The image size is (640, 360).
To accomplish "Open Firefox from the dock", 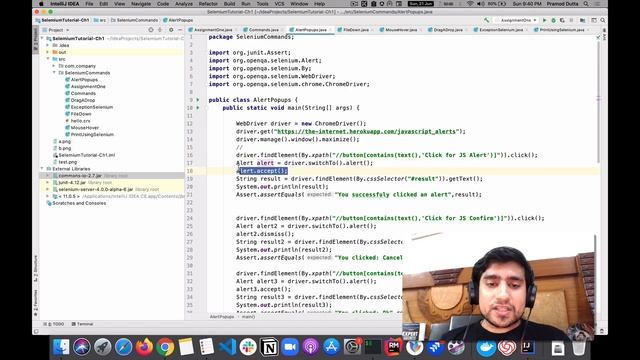I will click(144, 347).
